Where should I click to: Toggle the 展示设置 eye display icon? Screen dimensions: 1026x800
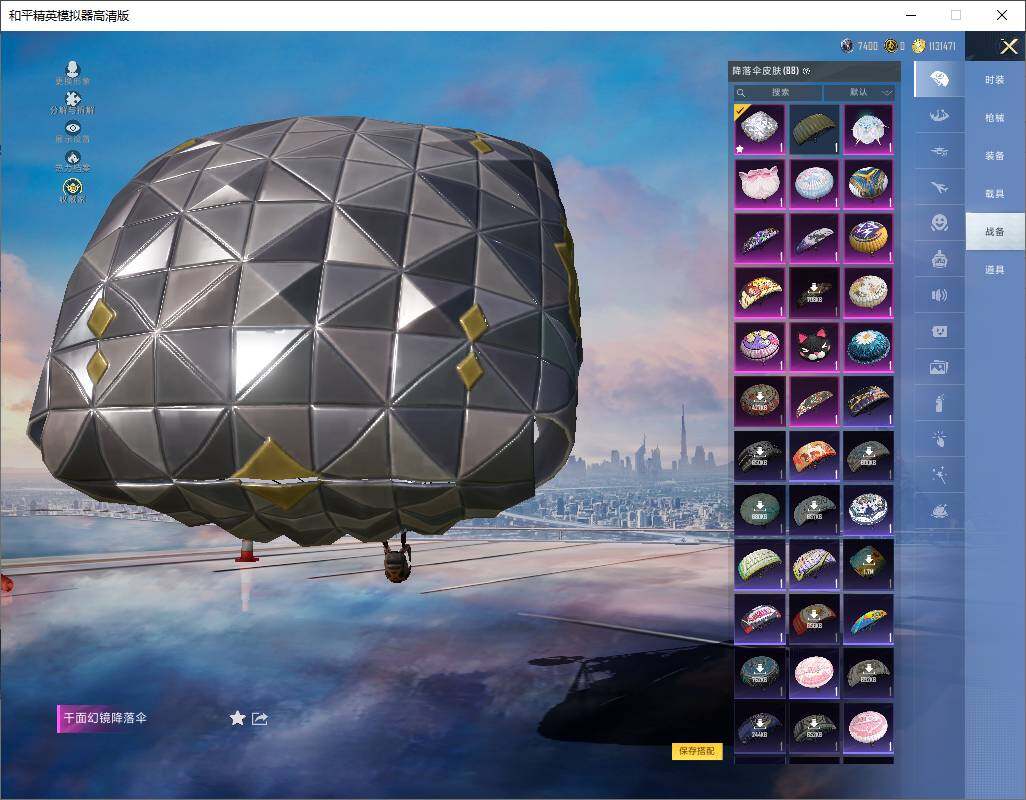point(73,128)
